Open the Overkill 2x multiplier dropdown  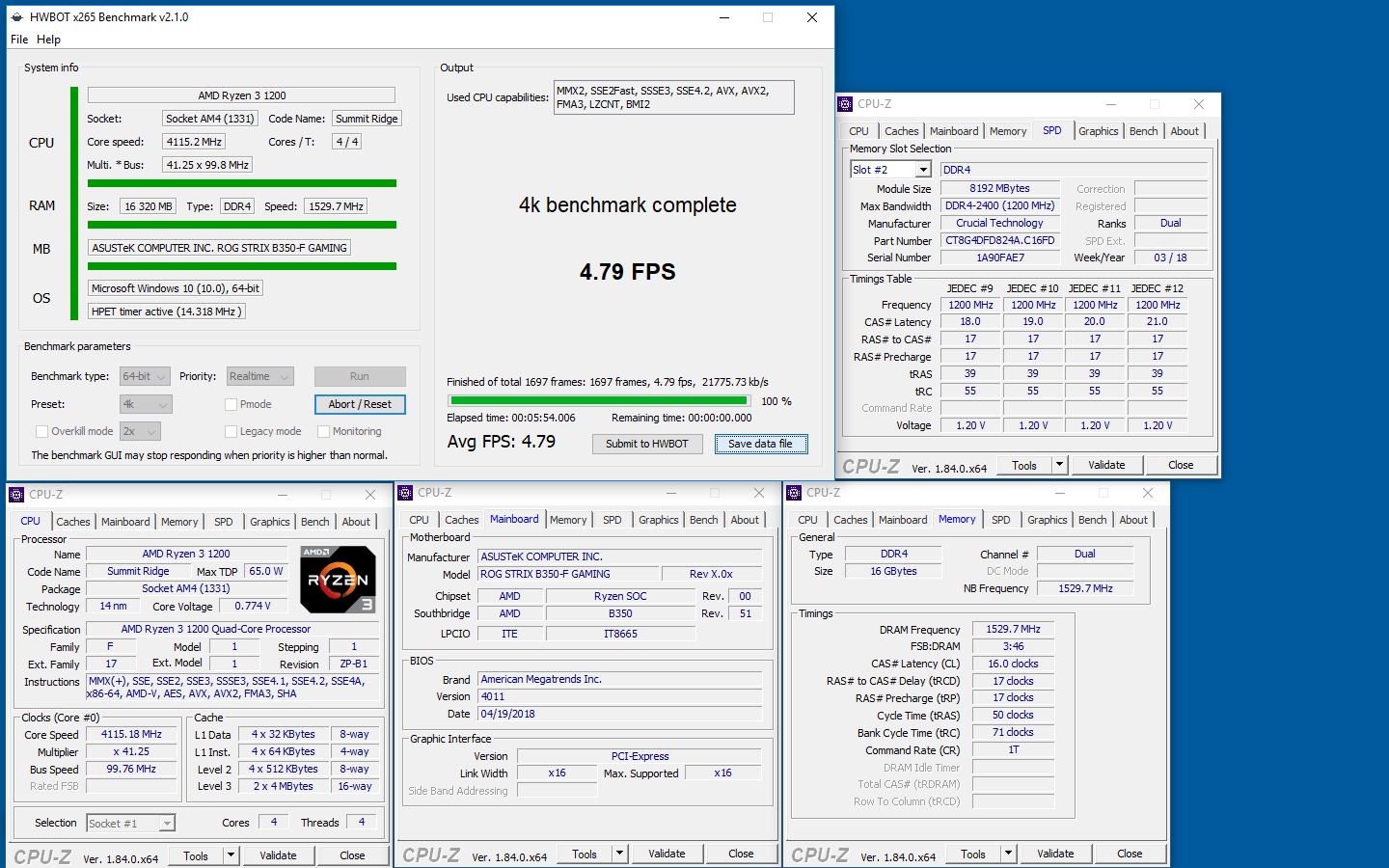[140, 431]
